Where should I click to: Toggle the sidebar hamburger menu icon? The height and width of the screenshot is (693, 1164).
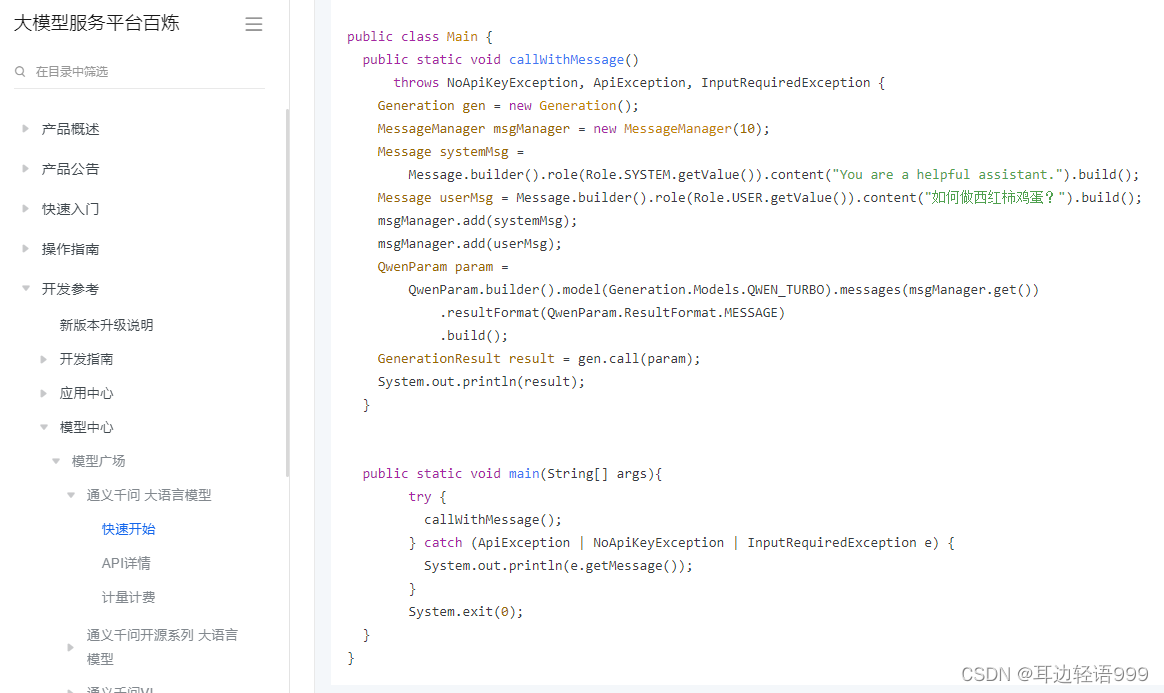click(x=254, y=24)
